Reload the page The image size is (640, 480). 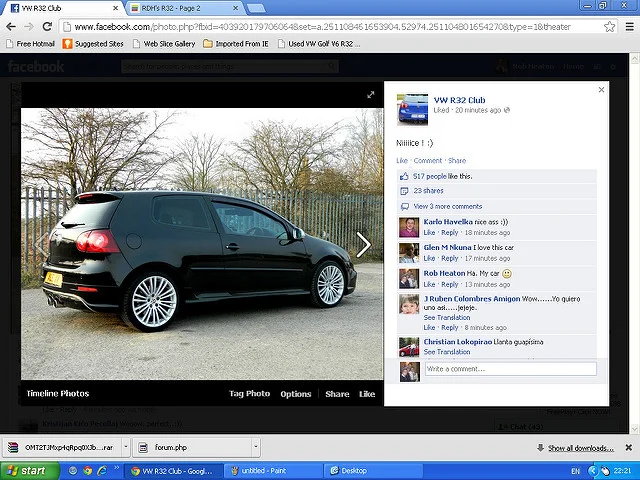pos(47,27)
